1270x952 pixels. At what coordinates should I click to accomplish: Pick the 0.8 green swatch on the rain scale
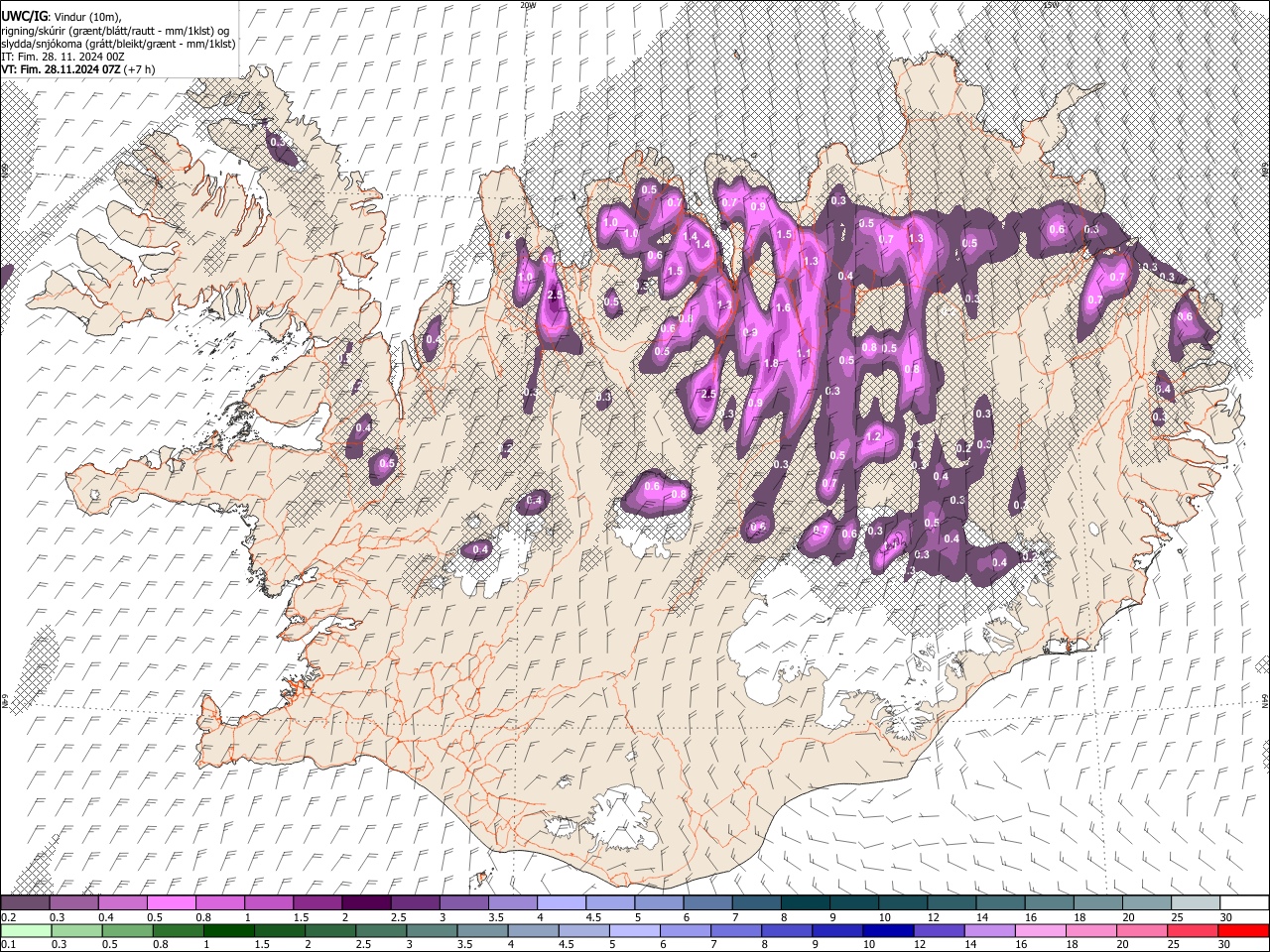coord(172,930)
